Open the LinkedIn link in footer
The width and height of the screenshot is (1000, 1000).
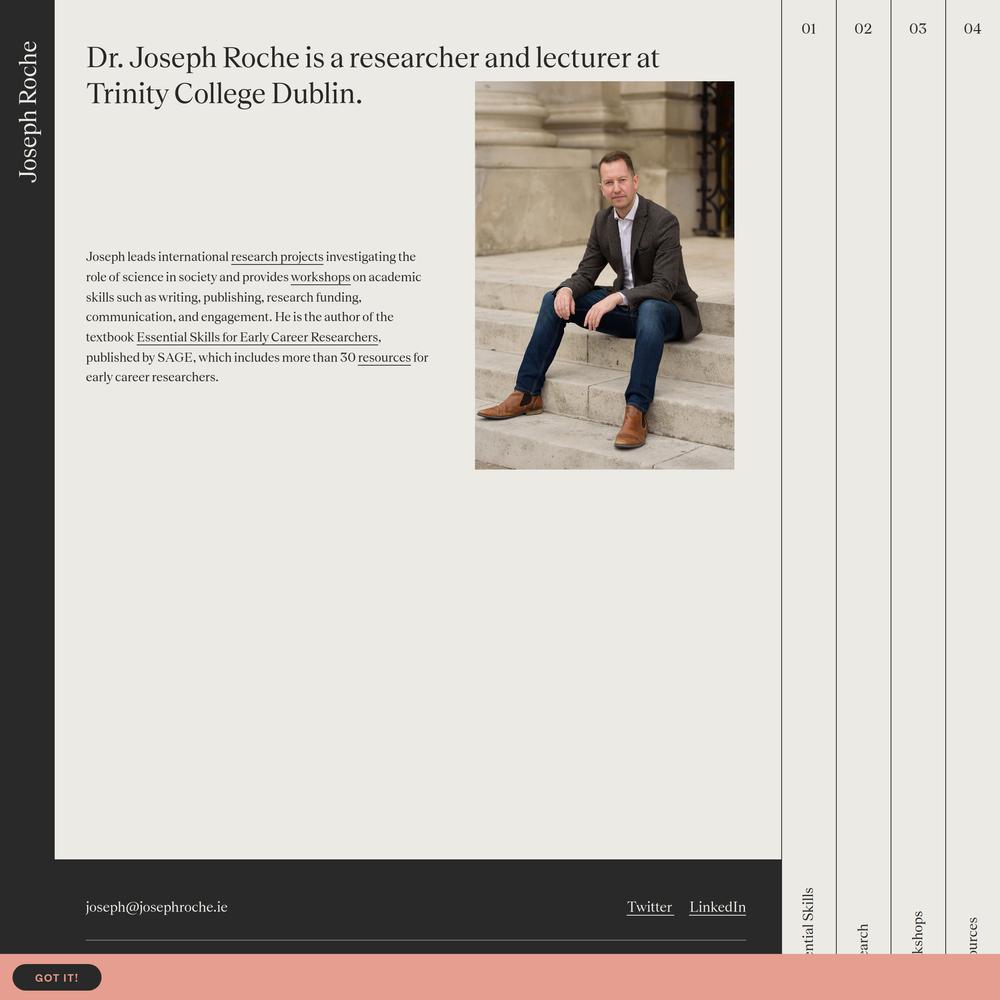[717, 907]
